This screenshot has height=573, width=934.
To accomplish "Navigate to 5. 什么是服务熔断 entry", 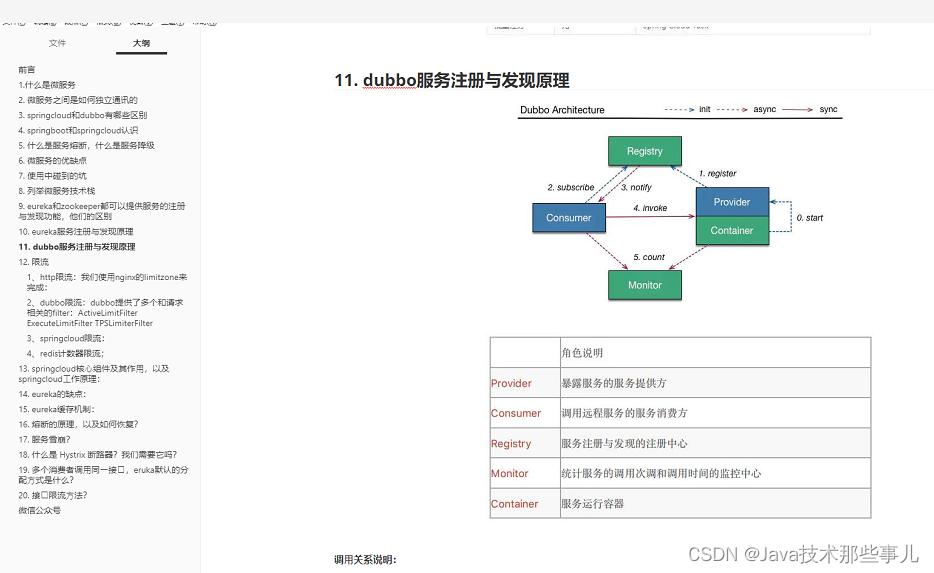I will 86,145.
